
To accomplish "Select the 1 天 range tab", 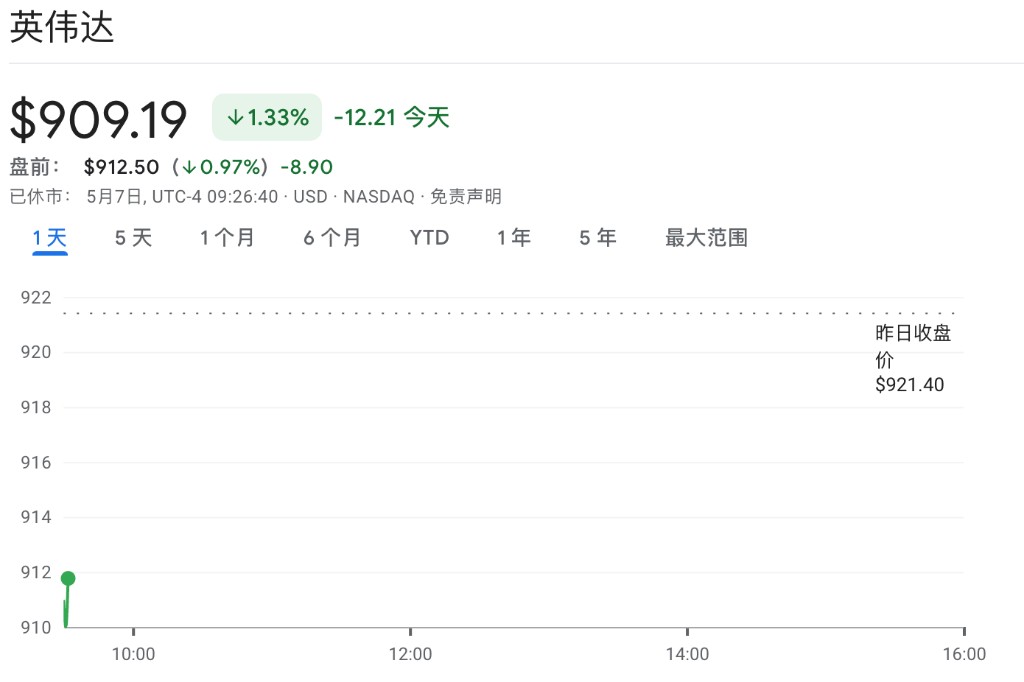I will pos(50,238).
